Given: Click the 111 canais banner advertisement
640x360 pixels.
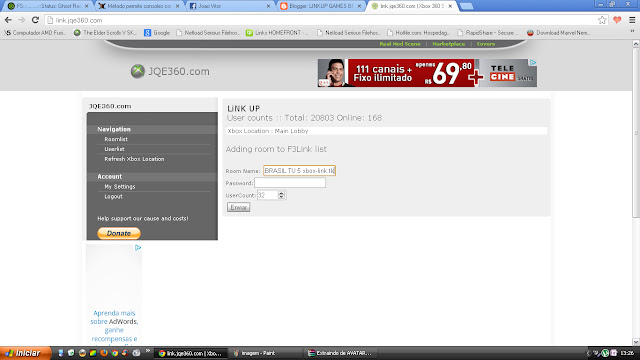Looking at the screenshot, I should point(427,73).
